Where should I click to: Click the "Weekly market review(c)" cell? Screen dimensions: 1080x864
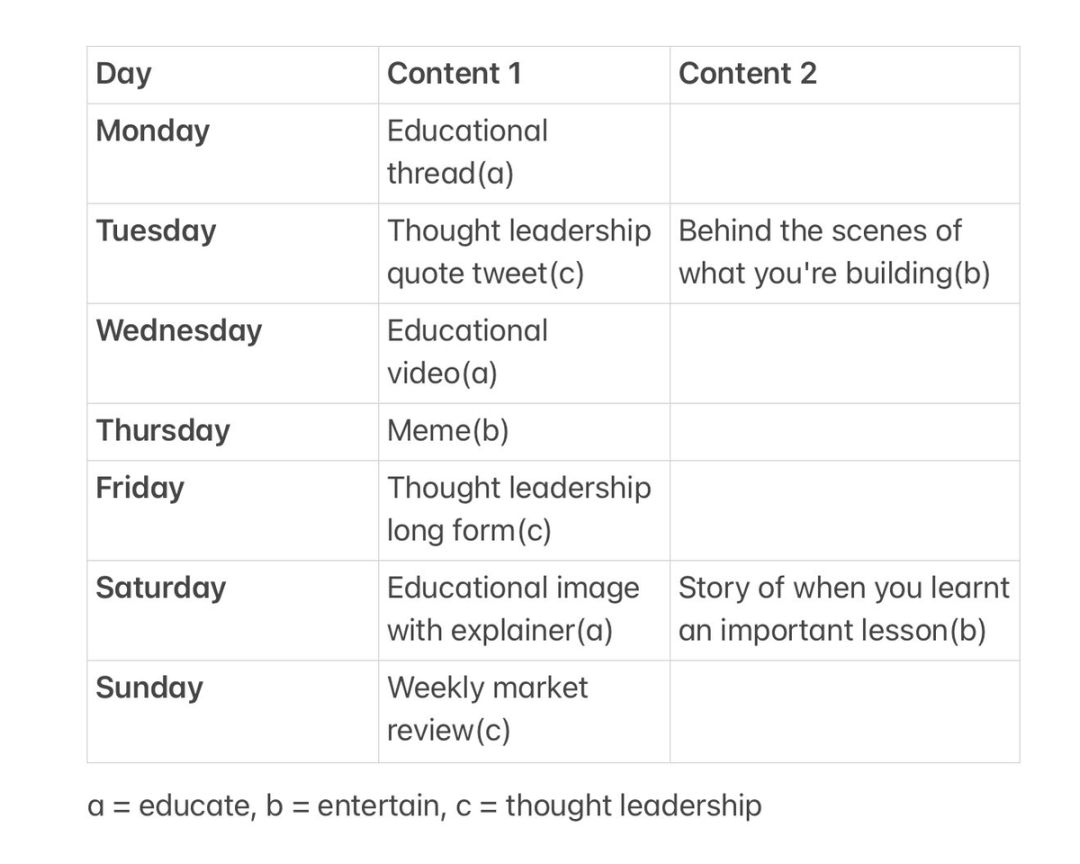487,709
